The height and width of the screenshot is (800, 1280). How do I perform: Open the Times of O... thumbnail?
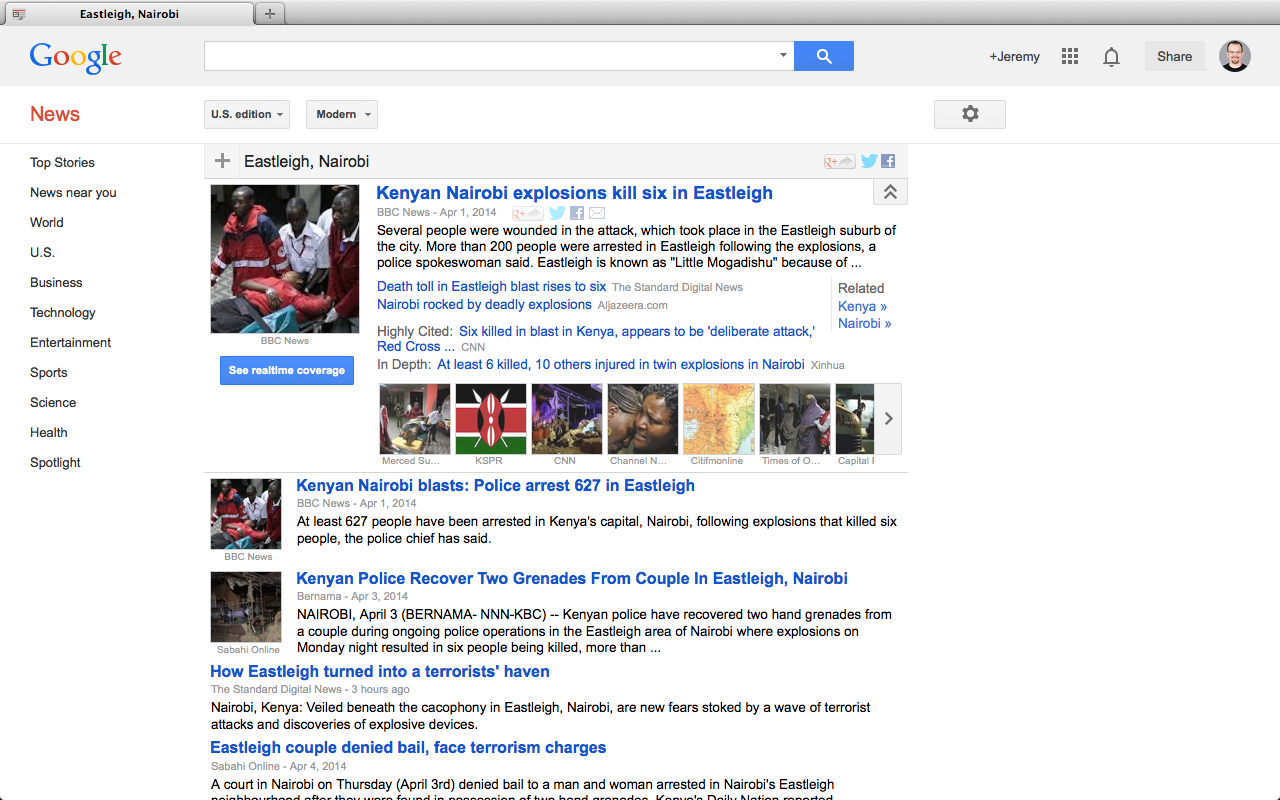pyautogui.click(x=795, y=419)
